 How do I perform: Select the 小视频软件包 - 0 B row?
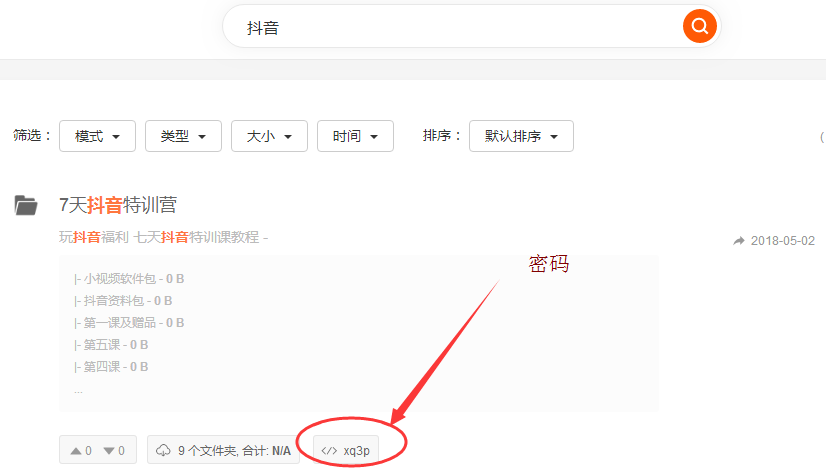pos(129,279)
